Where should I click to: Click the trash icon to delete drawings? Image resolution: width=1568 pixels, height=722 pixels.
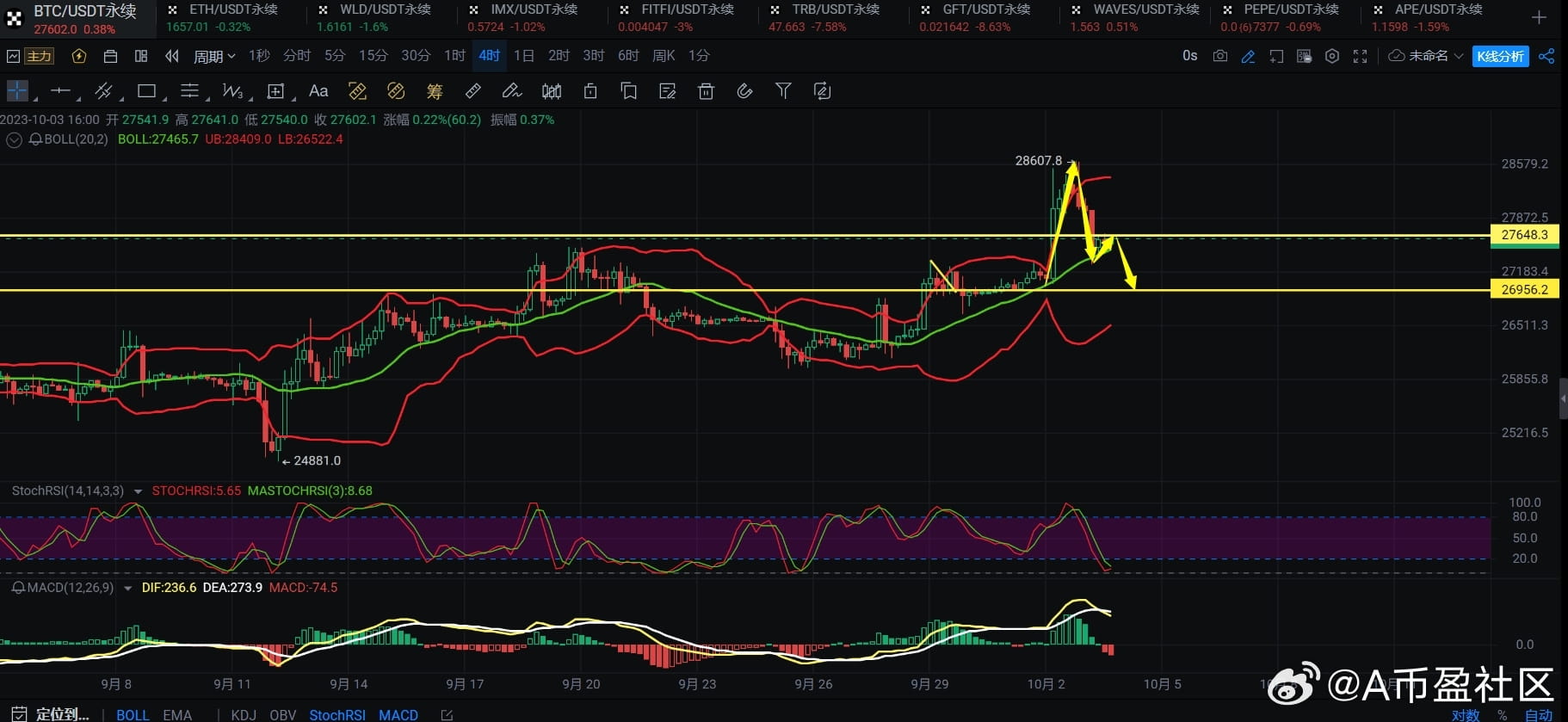click(706, 90)
